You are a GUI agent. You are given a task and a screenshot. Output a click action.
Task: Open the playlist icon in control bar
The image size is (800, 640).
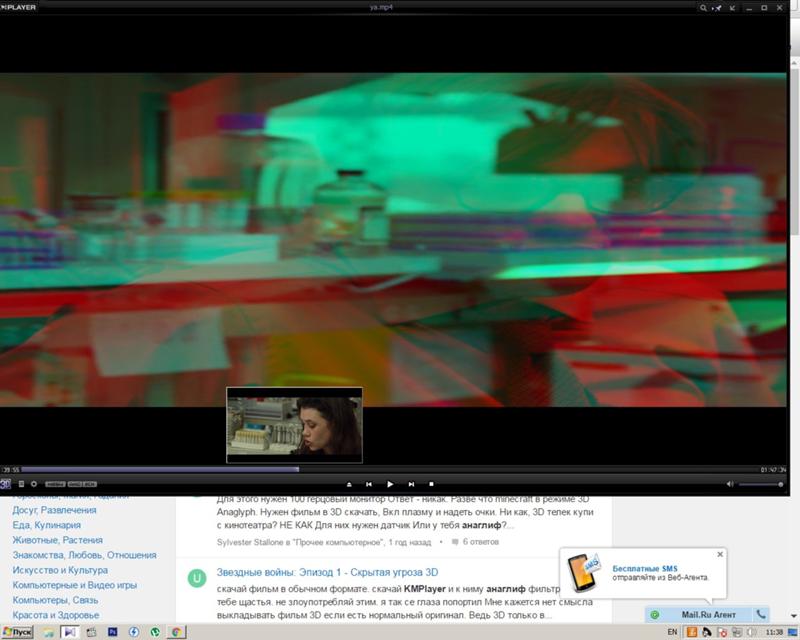coord(20,484)
